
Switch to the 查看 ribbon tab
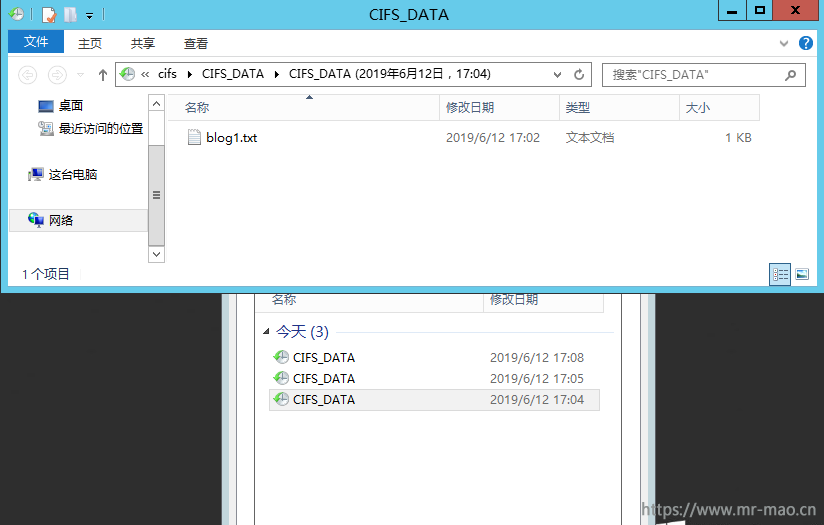tap(195, 43)
